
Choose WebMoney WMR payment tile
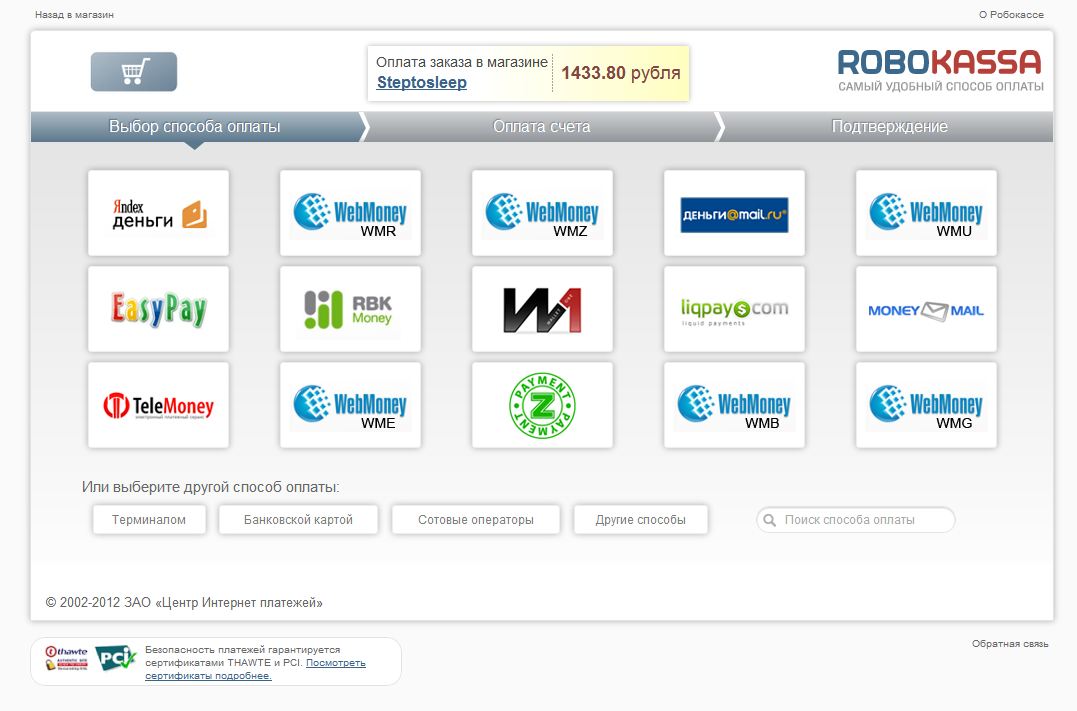(x=350, y=213)
